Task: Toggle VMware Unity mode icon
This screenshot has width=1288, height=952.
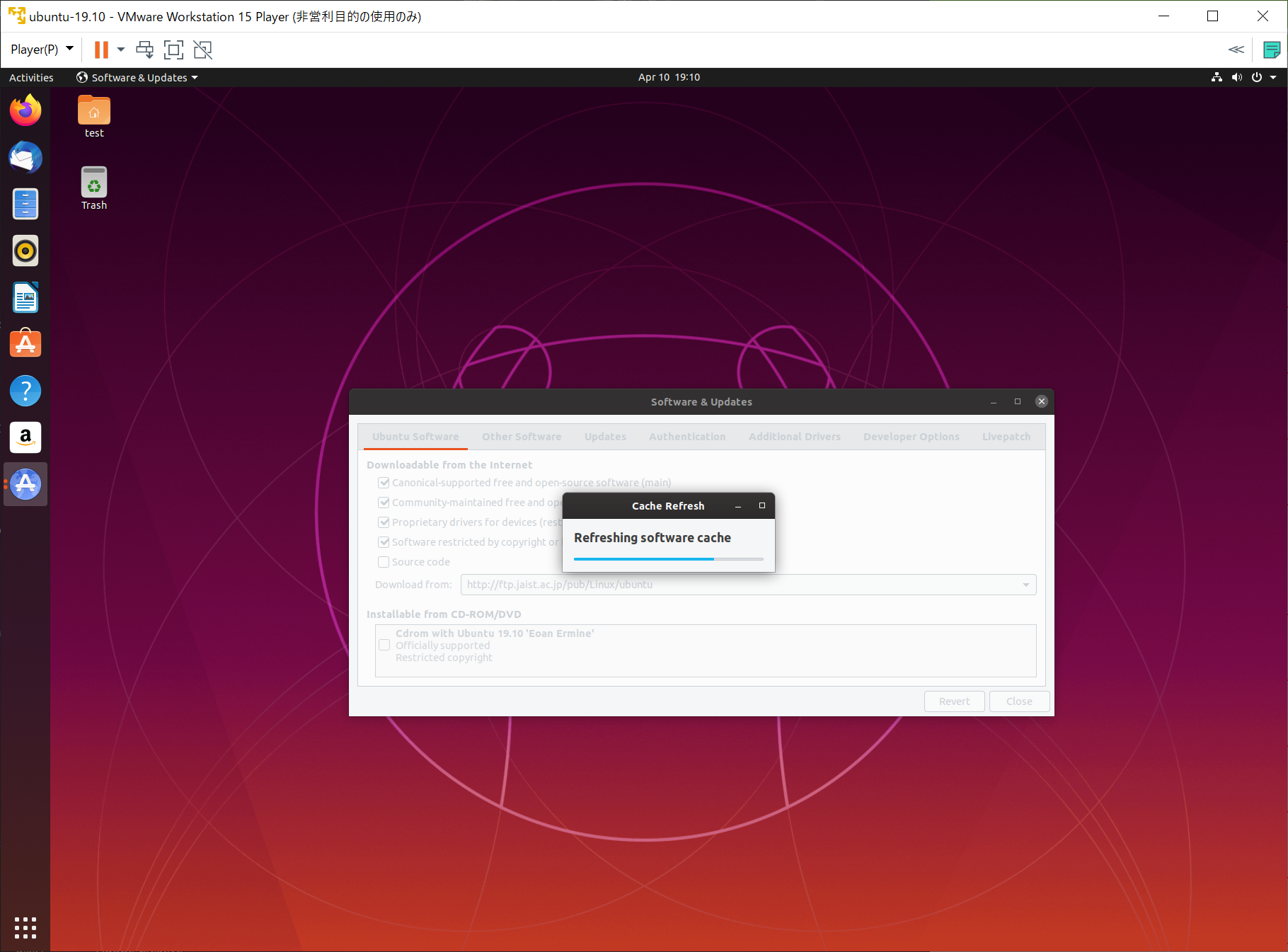Action: [202, 50]
